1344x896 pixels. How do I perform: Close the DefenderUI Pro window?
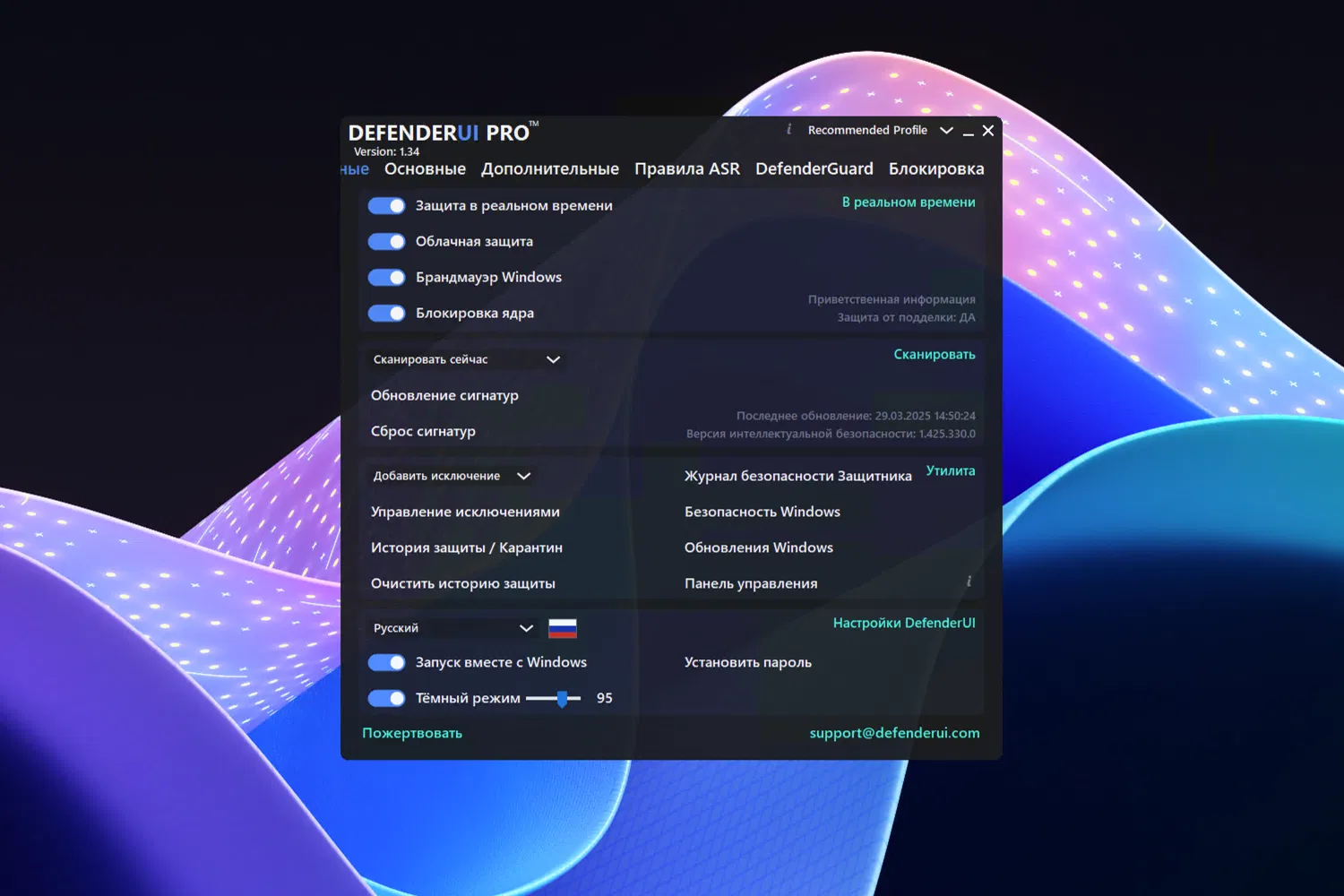pos(988,131)
